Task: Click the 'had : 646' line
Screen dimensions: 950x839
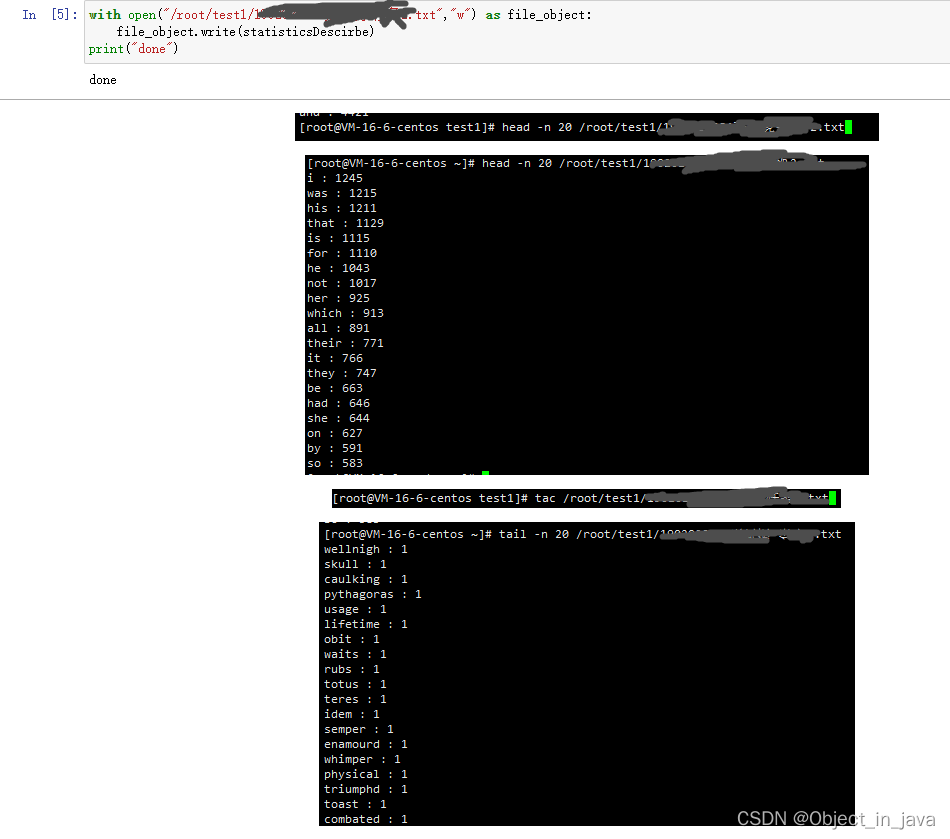Action: point(338,403)
